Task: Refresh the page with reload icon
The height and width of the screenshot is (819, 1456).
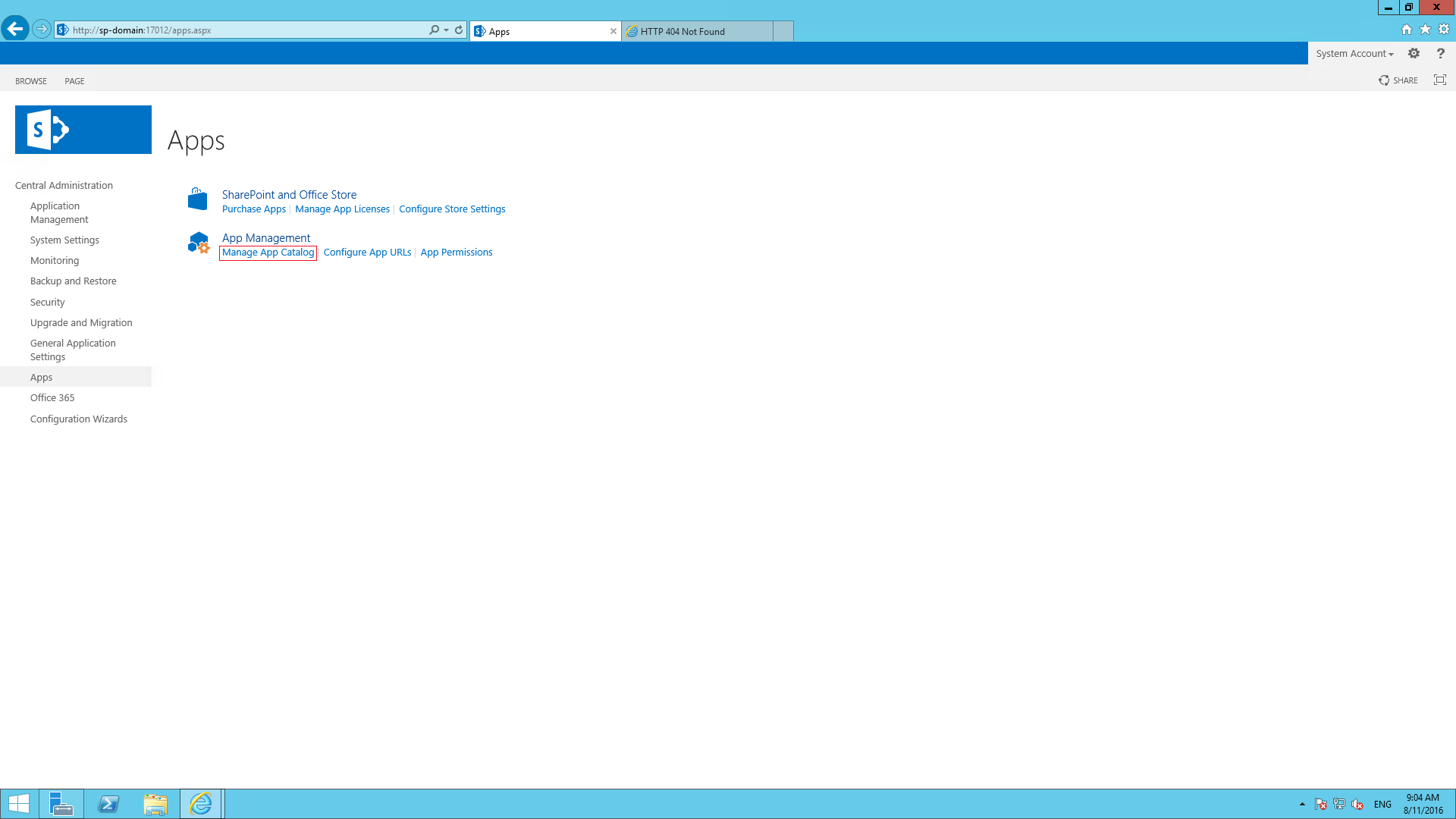Action: click(459, 30)
